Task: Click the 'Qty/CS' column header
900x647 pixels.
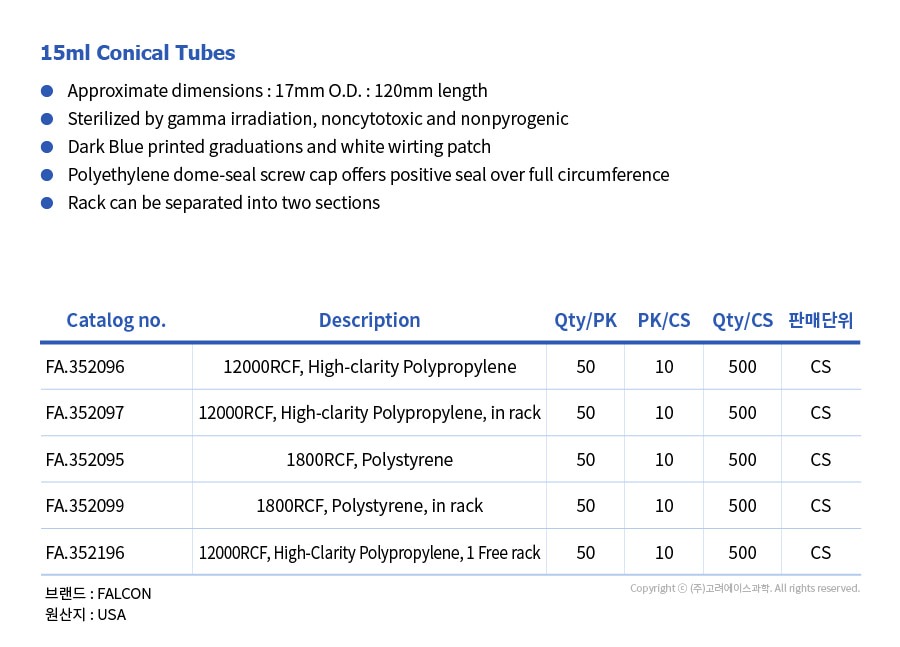Action: 742,321
